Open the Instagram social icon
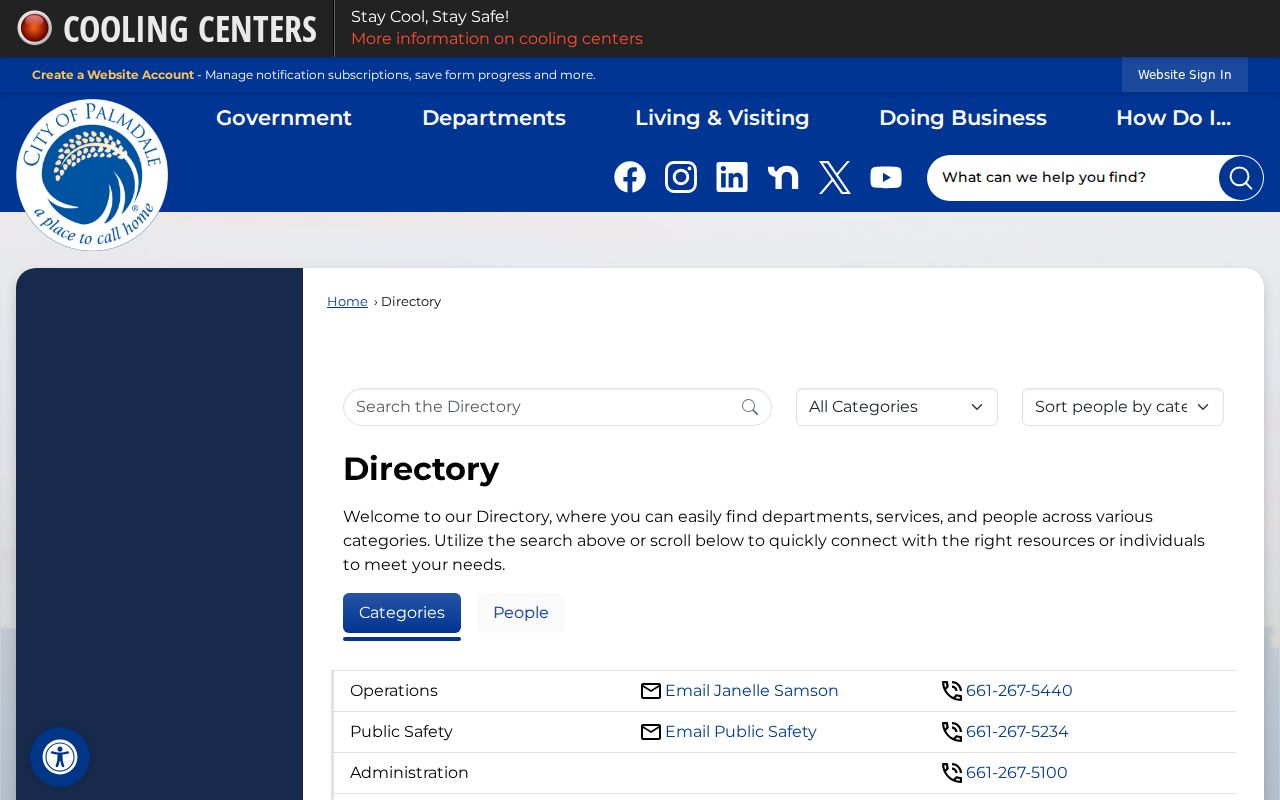1280x800 pixels. [x=681, y=177]
